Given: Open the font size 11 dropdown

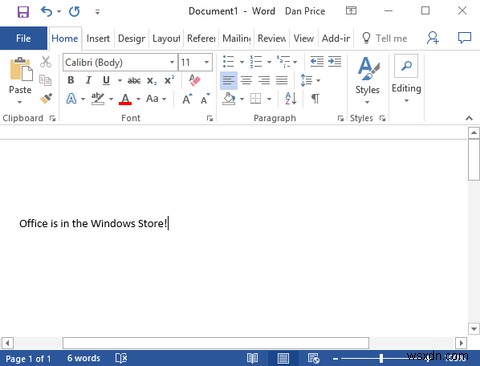Looking at the screenshot, I should pyautogui.click(x=207, y=62).
